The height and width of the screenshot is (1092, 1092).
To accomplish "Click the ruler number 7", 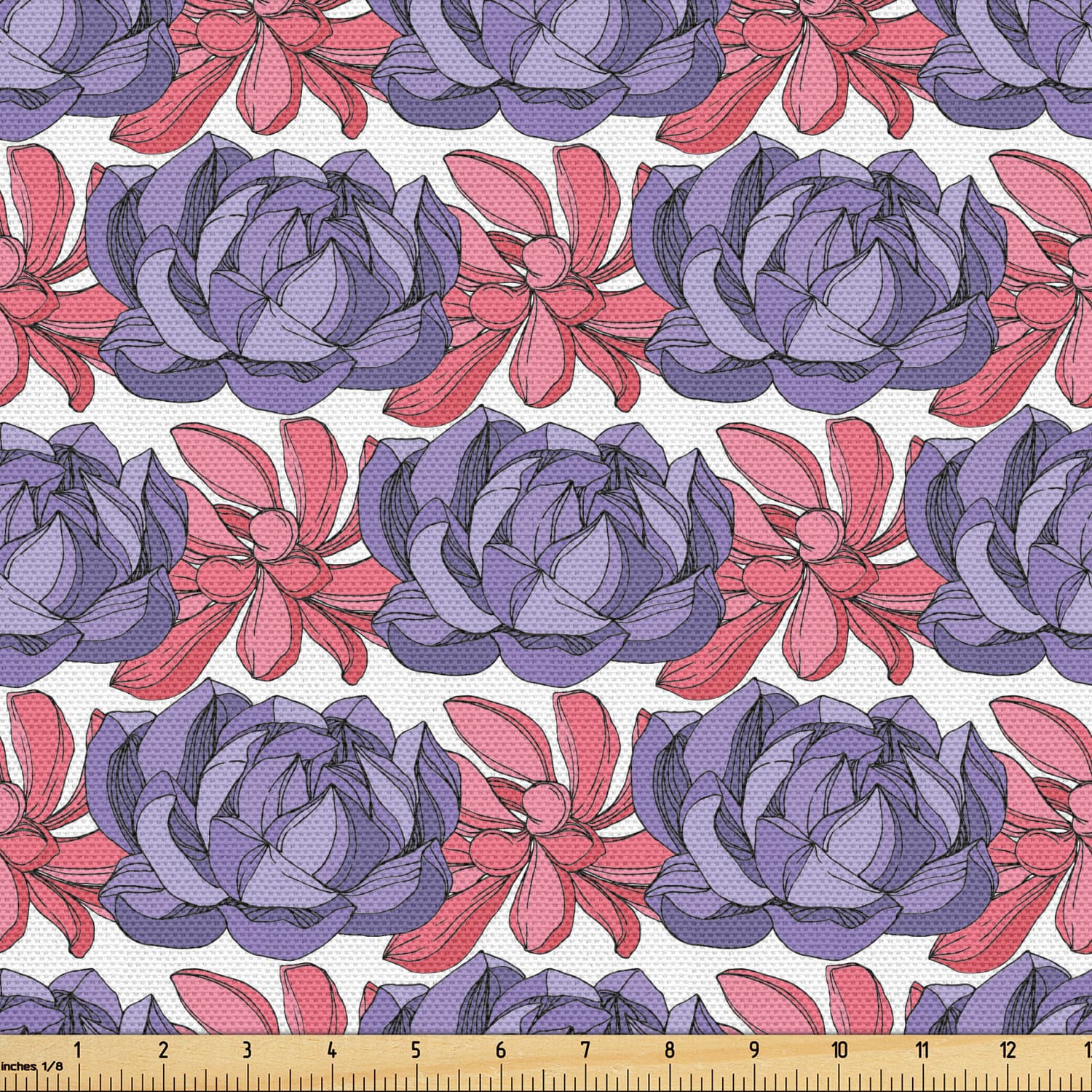I will pos(585,1050).
